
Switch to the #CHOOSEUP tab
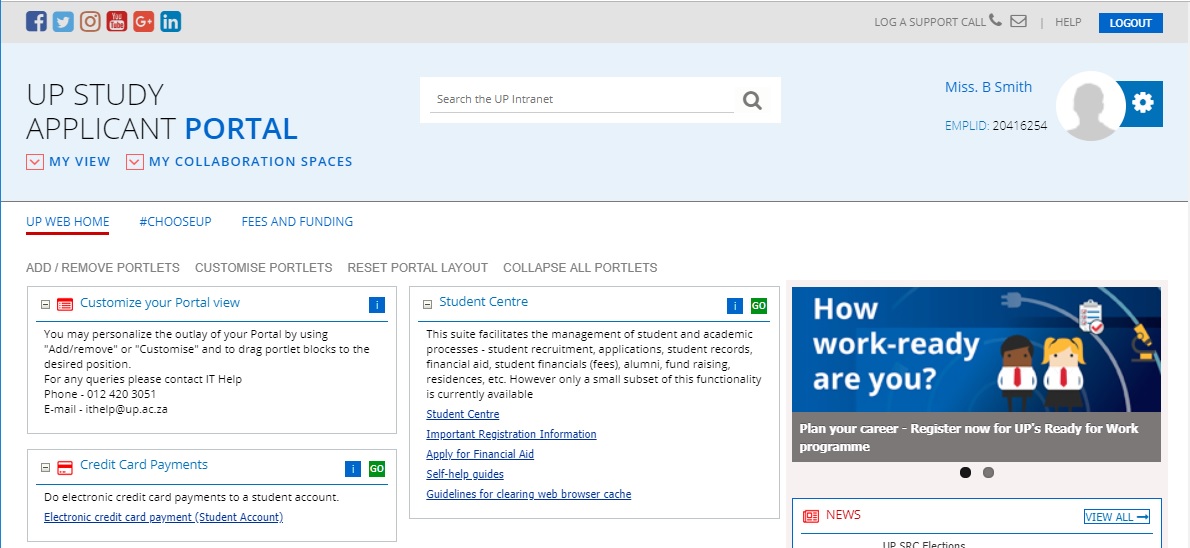[175, 222]
